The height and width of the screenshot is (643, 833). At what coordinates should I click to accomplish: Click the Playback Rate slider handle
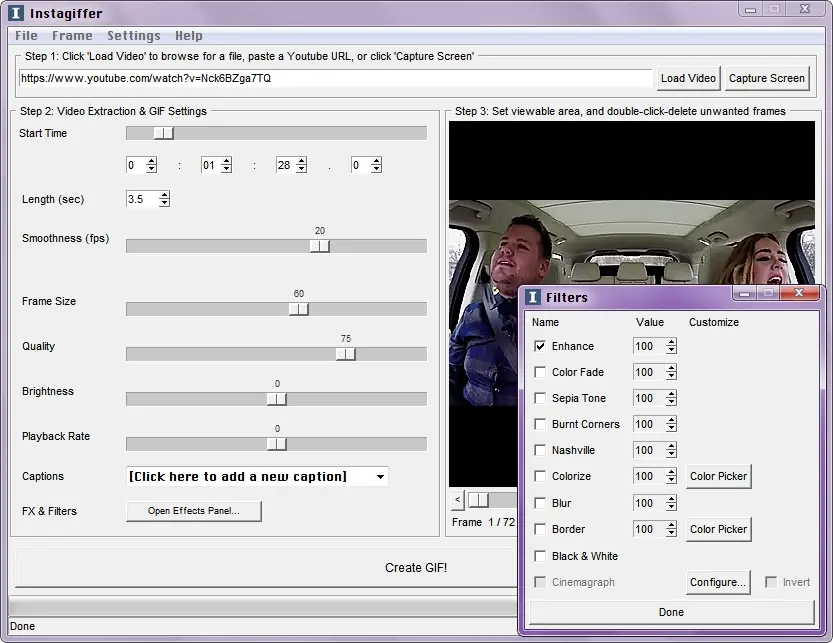(277, 444)
